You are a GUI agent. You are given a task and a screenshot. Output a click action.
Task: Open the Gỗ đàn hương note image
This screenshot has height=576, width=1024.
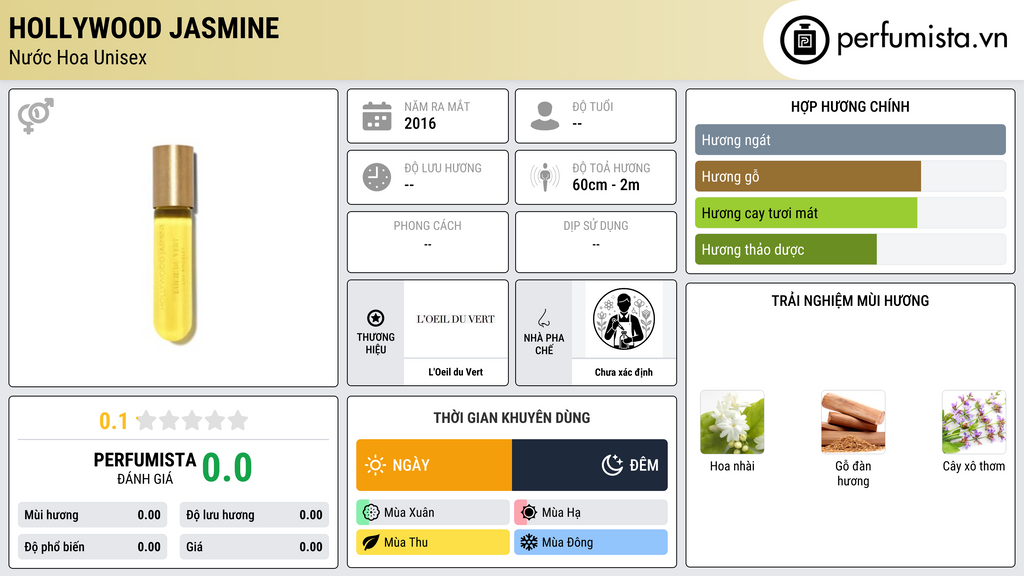[x=853, y=422]
